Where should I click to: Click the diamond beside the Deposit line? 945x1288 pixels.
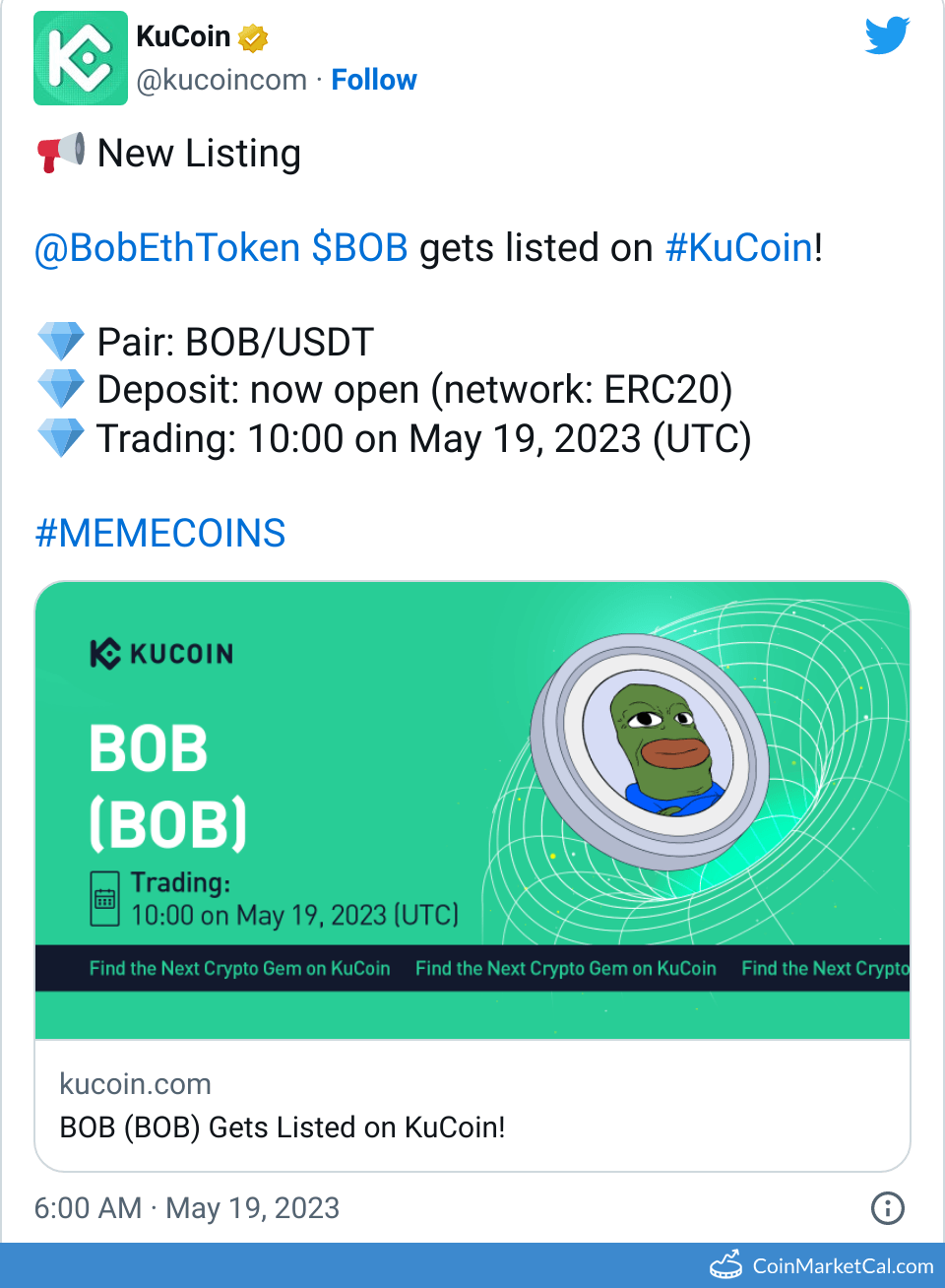61,389
